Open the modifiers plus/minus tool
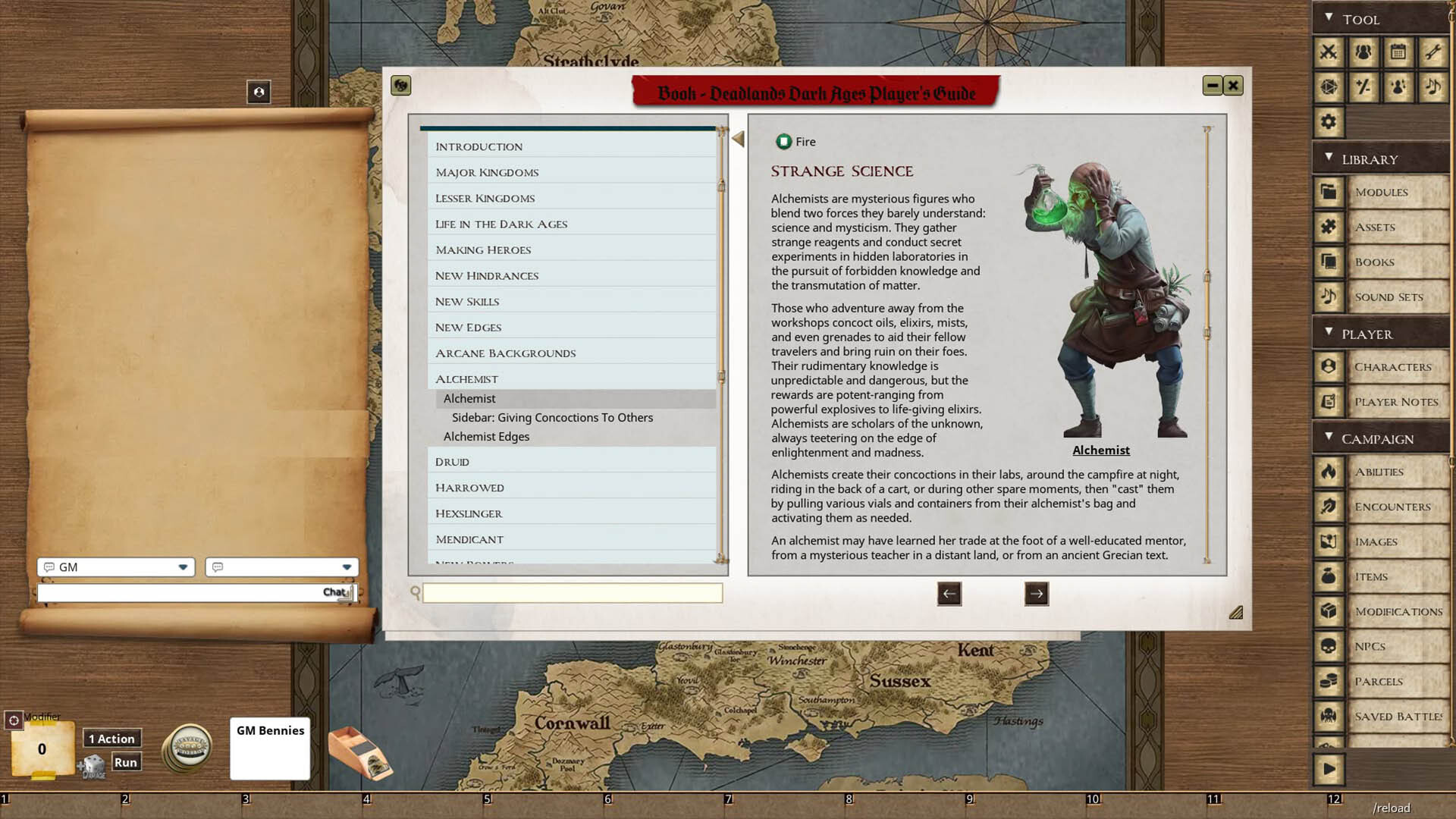The image size is (1456, 819). [1363, 87]
